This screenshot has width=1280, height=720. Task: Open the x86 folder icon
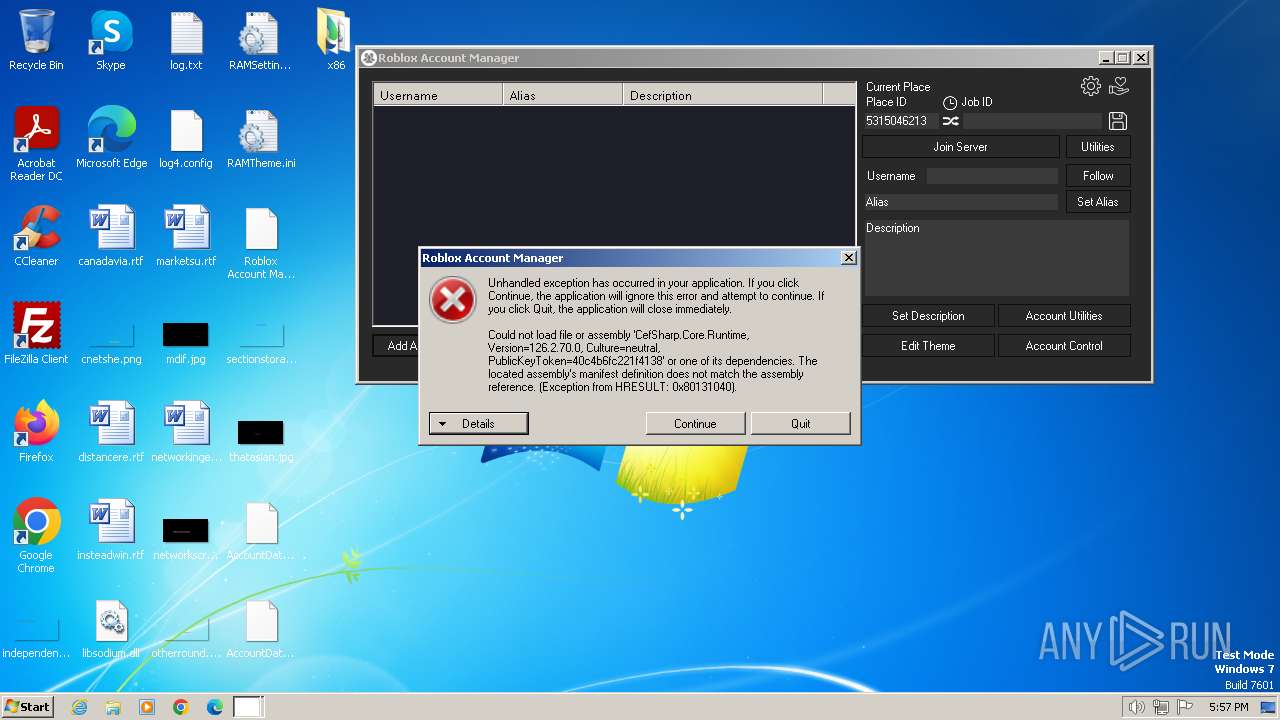335,41
